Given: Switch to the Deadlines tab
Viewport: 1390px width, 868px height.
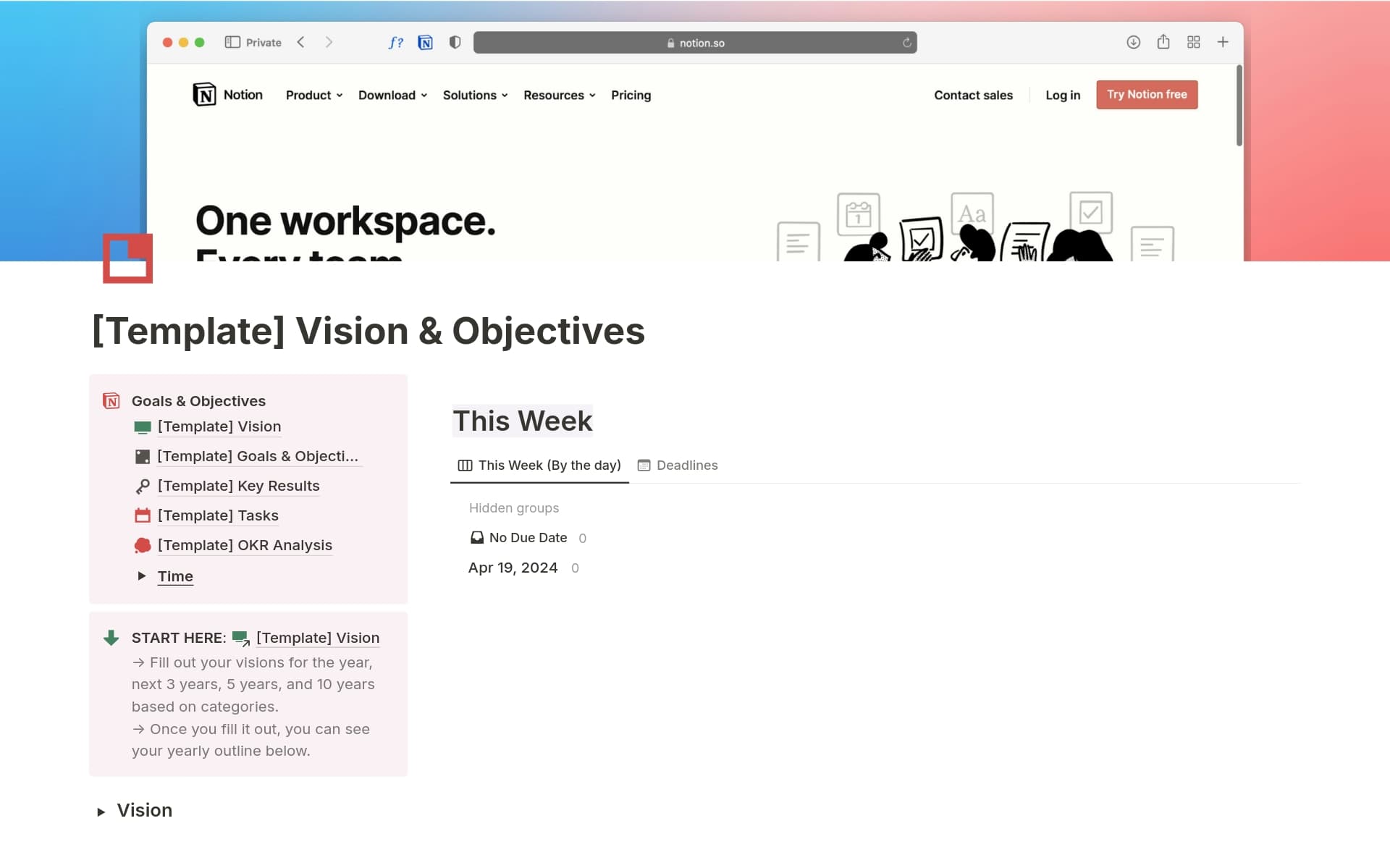Looking at the screenshot, I should coord(678,465).
